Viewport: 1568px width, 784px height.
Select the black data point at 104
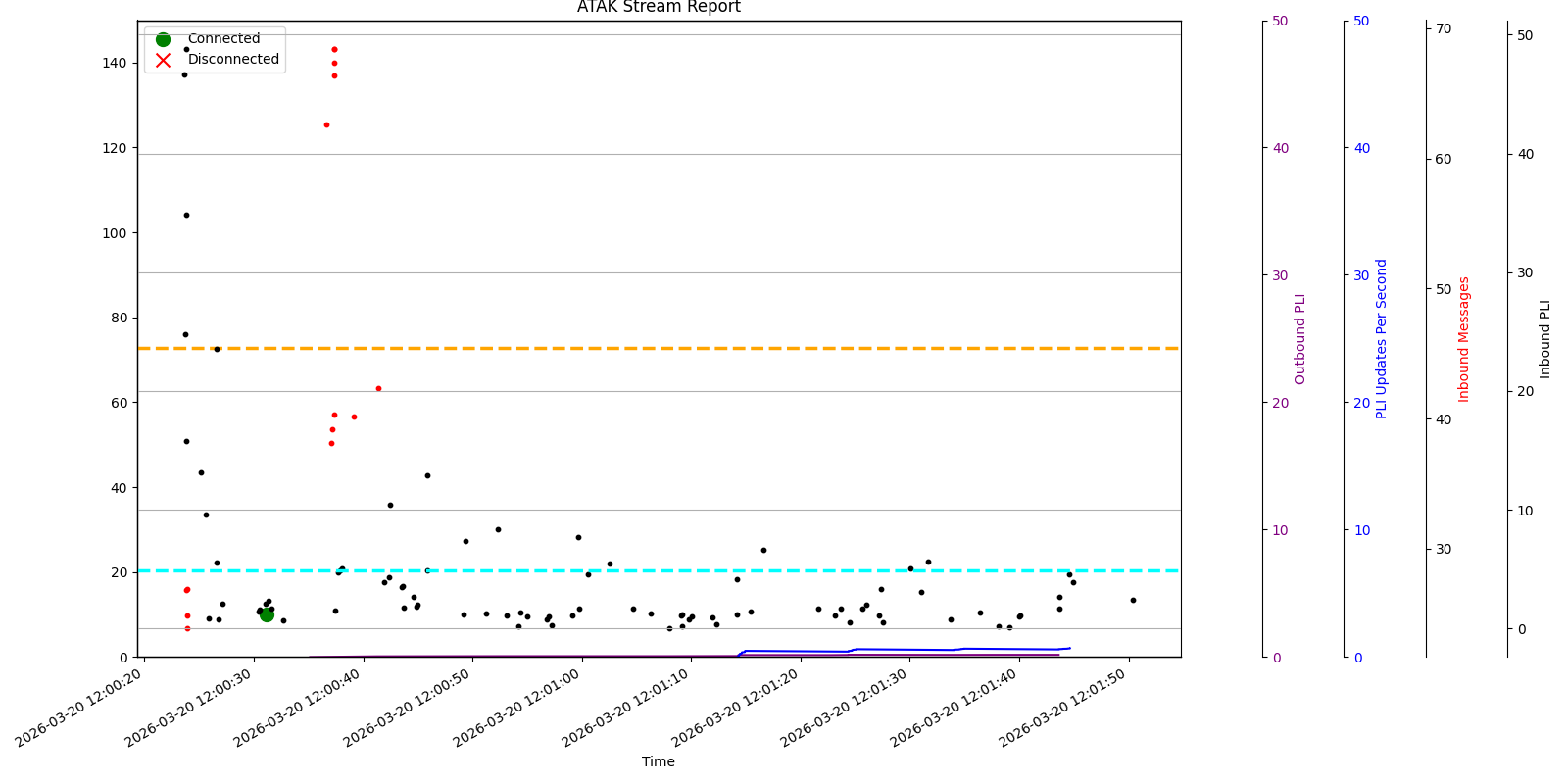pos(186,215)
